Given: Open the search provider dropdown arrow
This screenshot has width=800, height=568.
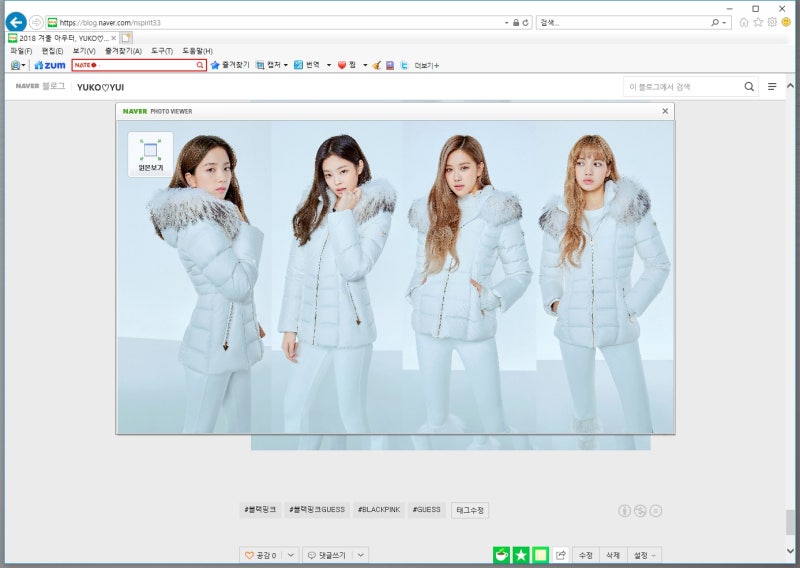Looking at the screenshot, I should pyautogui.click(x=724, y=23).
